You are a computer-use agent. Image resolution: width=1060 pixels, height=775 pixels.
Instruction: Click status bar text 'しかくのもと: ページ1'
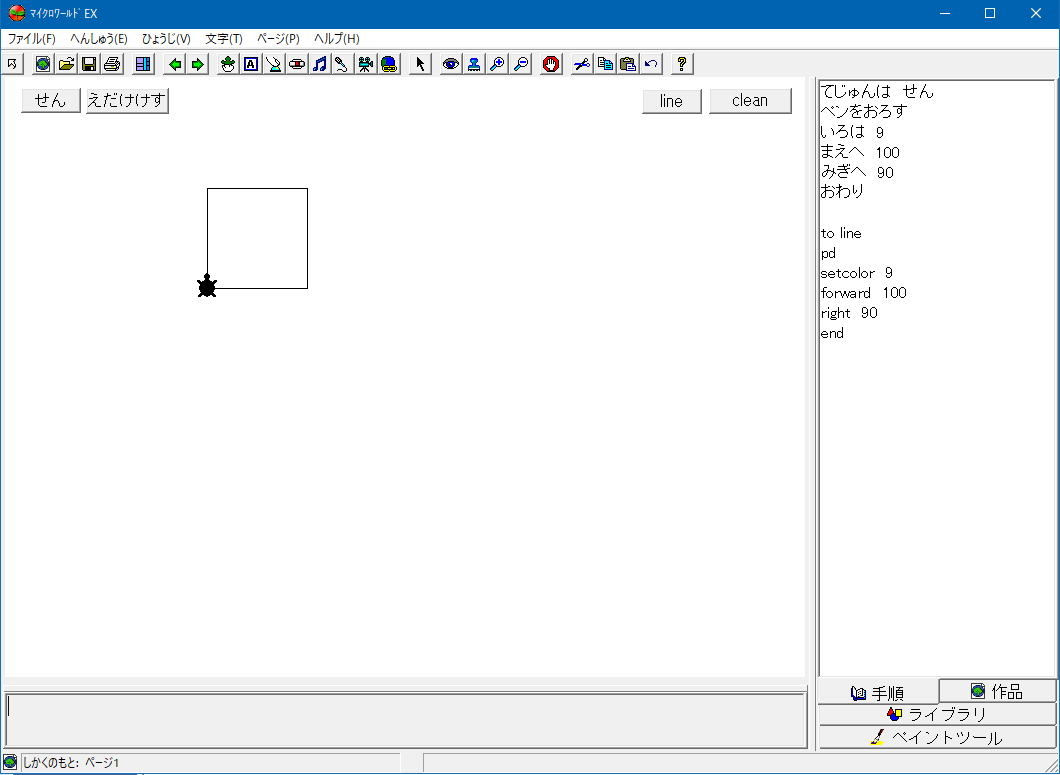coord(71,763)
